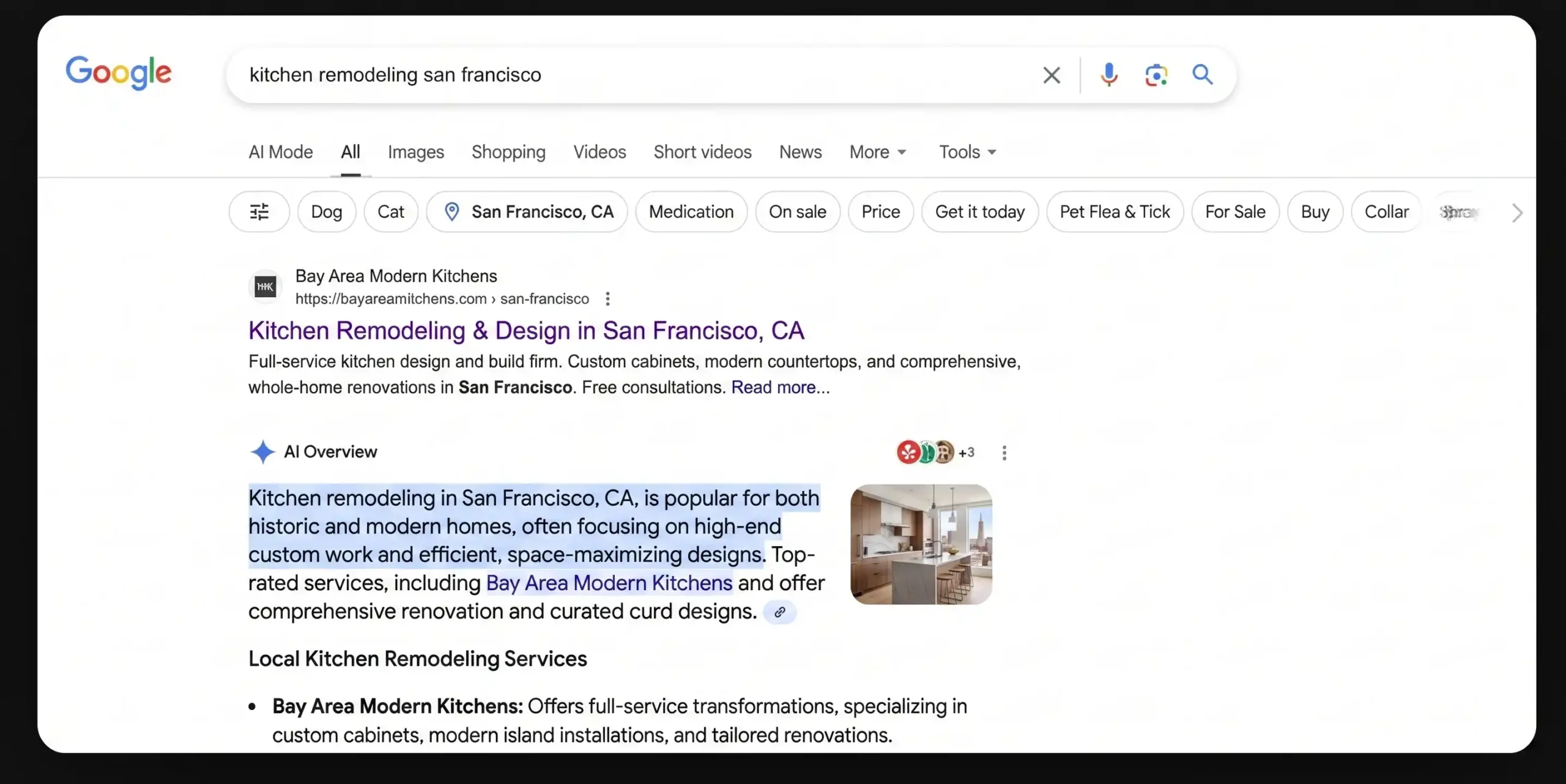Submit search with the magnifier icon
The width and height of the screenshot is (1566, 784).
coord(1203,75)
